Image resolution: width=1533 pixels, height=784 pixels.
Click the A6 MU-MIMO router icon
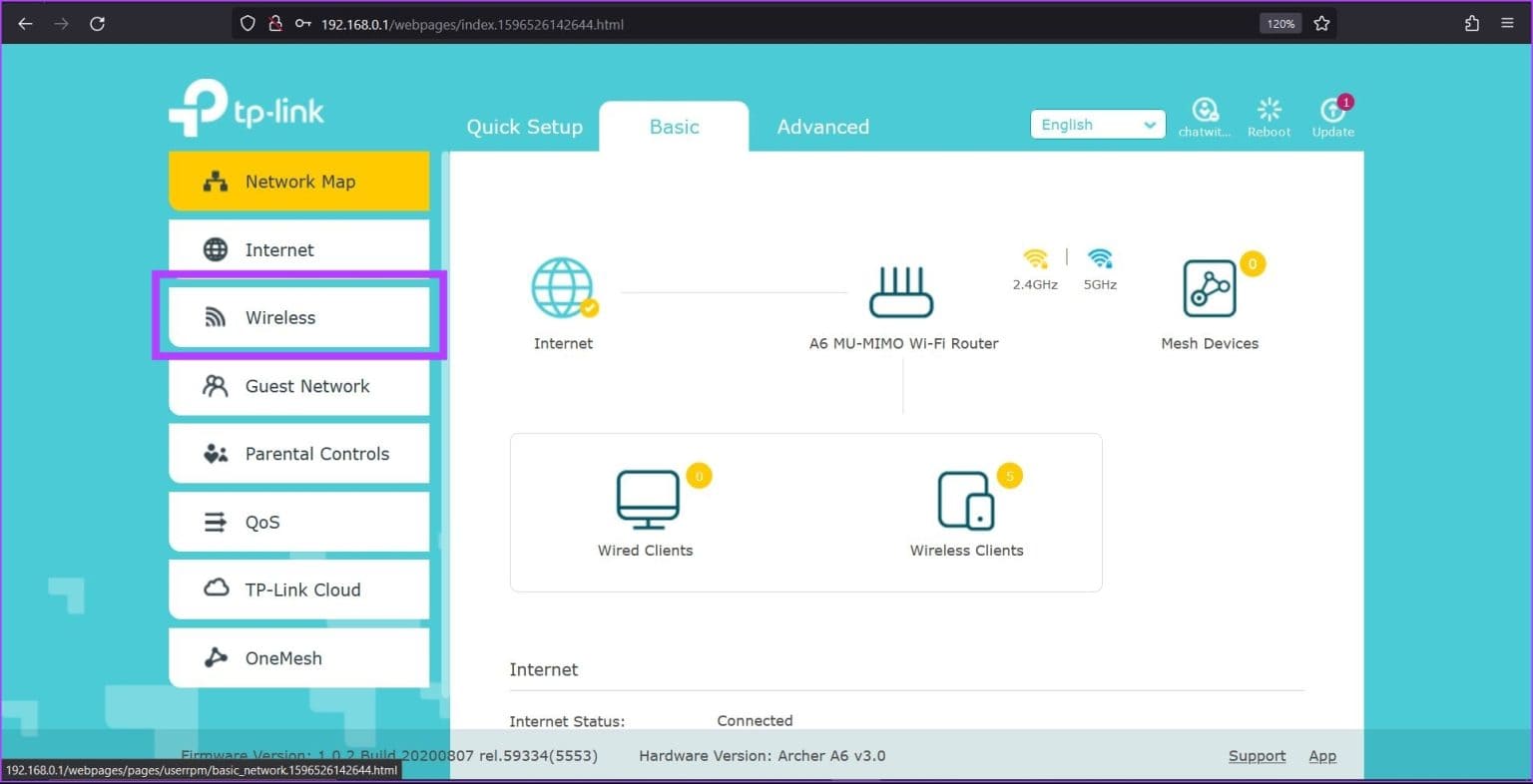coord(901,291)
